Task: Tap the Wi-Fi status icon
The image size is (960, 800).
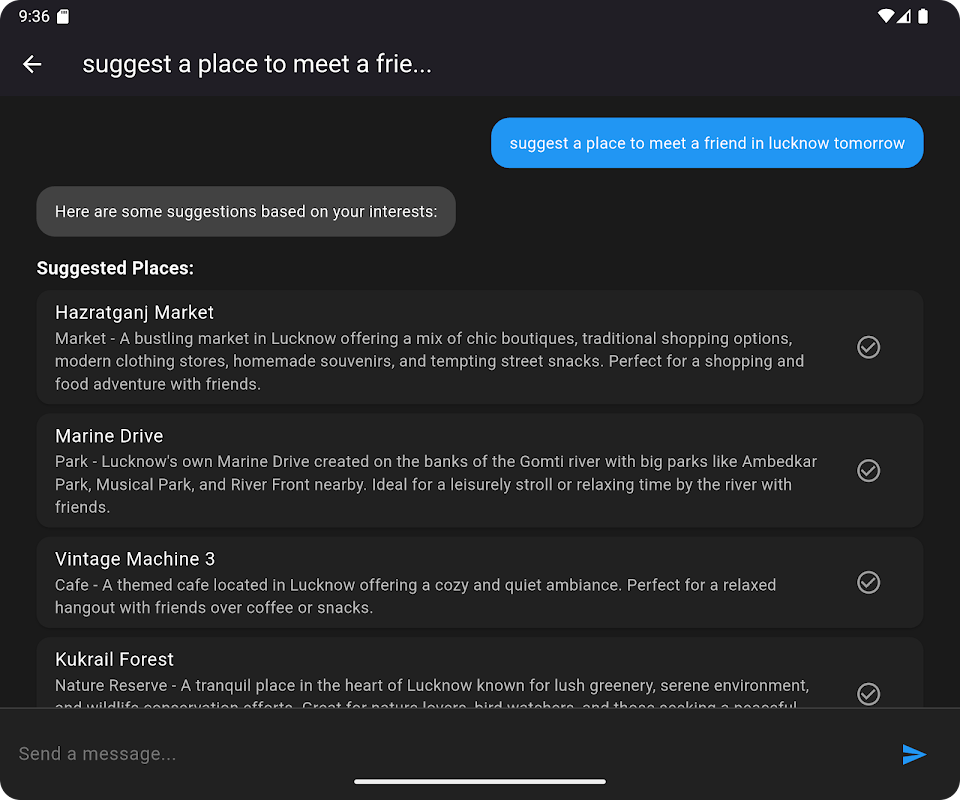Action: coord(885,16)
